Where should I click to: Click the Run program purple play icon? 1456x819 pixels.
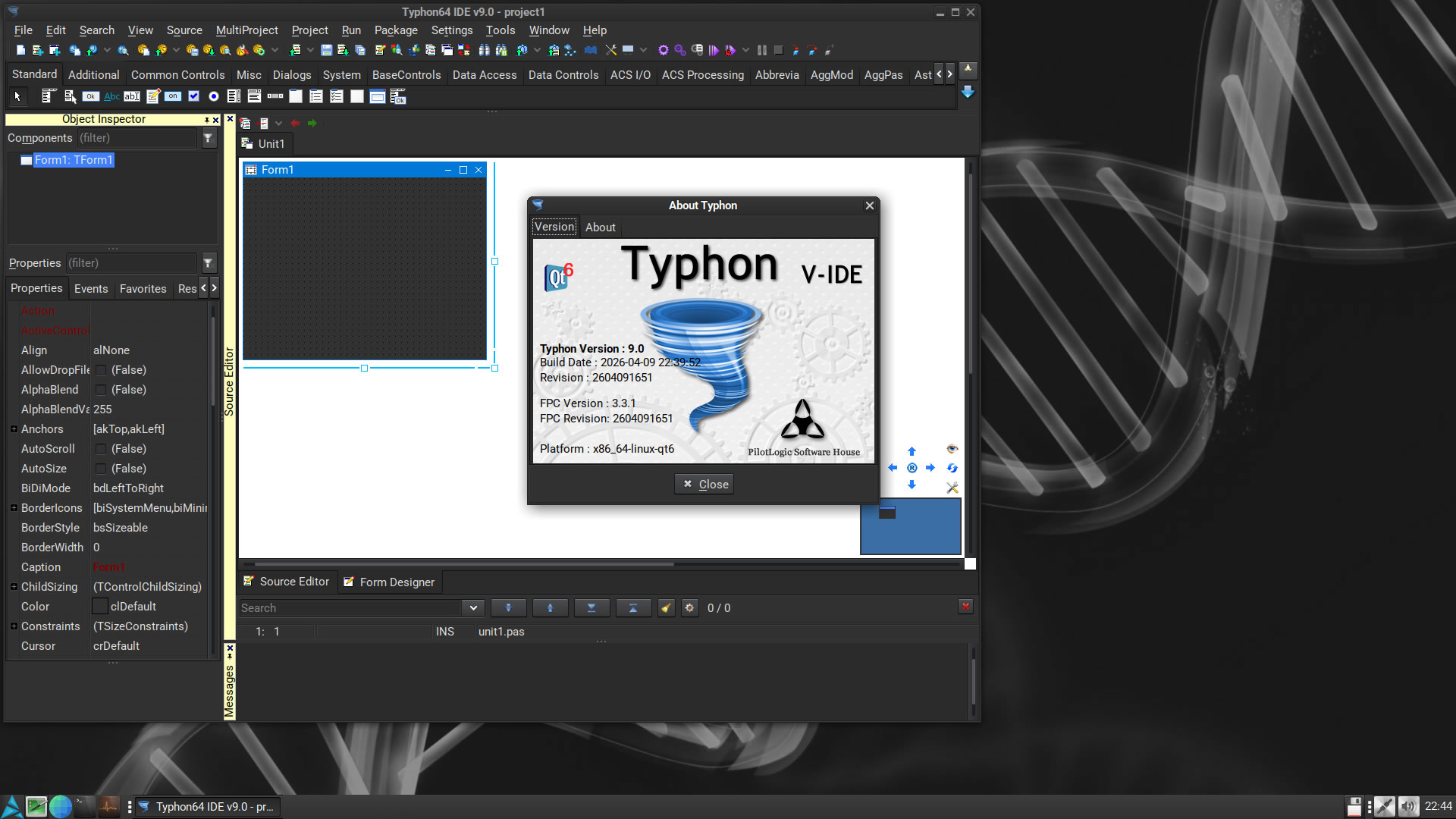click(x=714, y=51)
